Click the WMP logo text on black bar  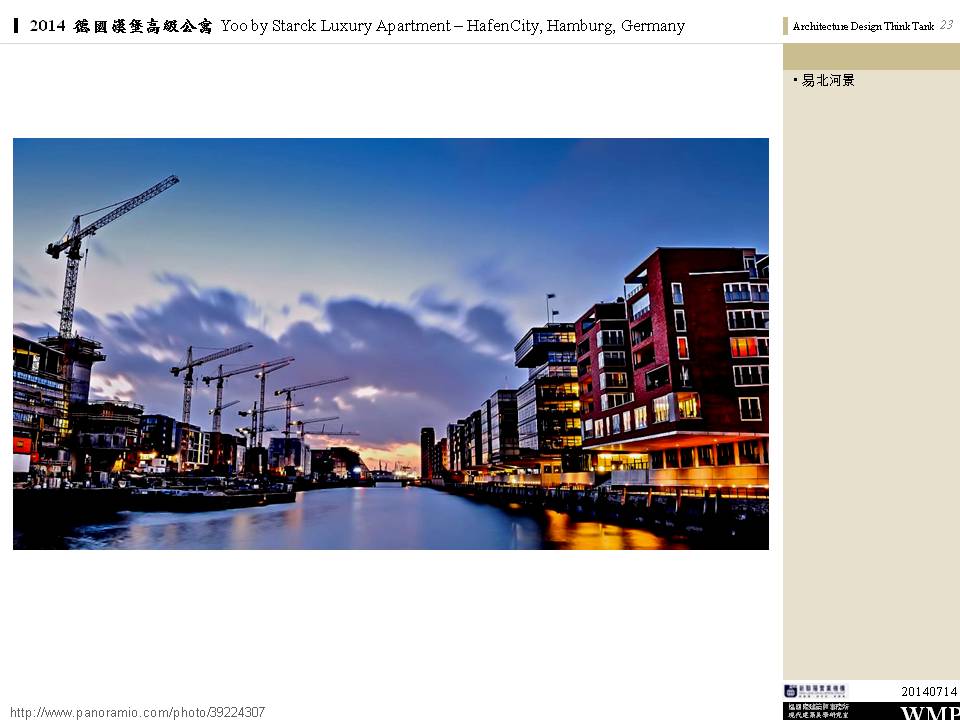[x=929, y=712]
